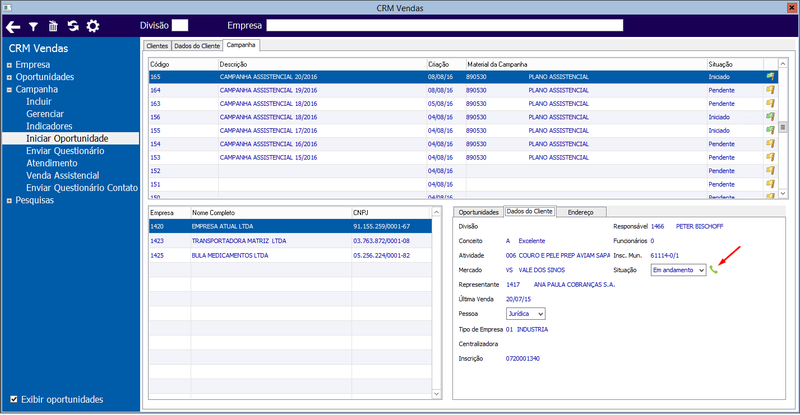The height and width of the screenshot is (415, 800).
Task: Select company BULA MEDICAMENTOS LTDA
Action: pos(290,255)
